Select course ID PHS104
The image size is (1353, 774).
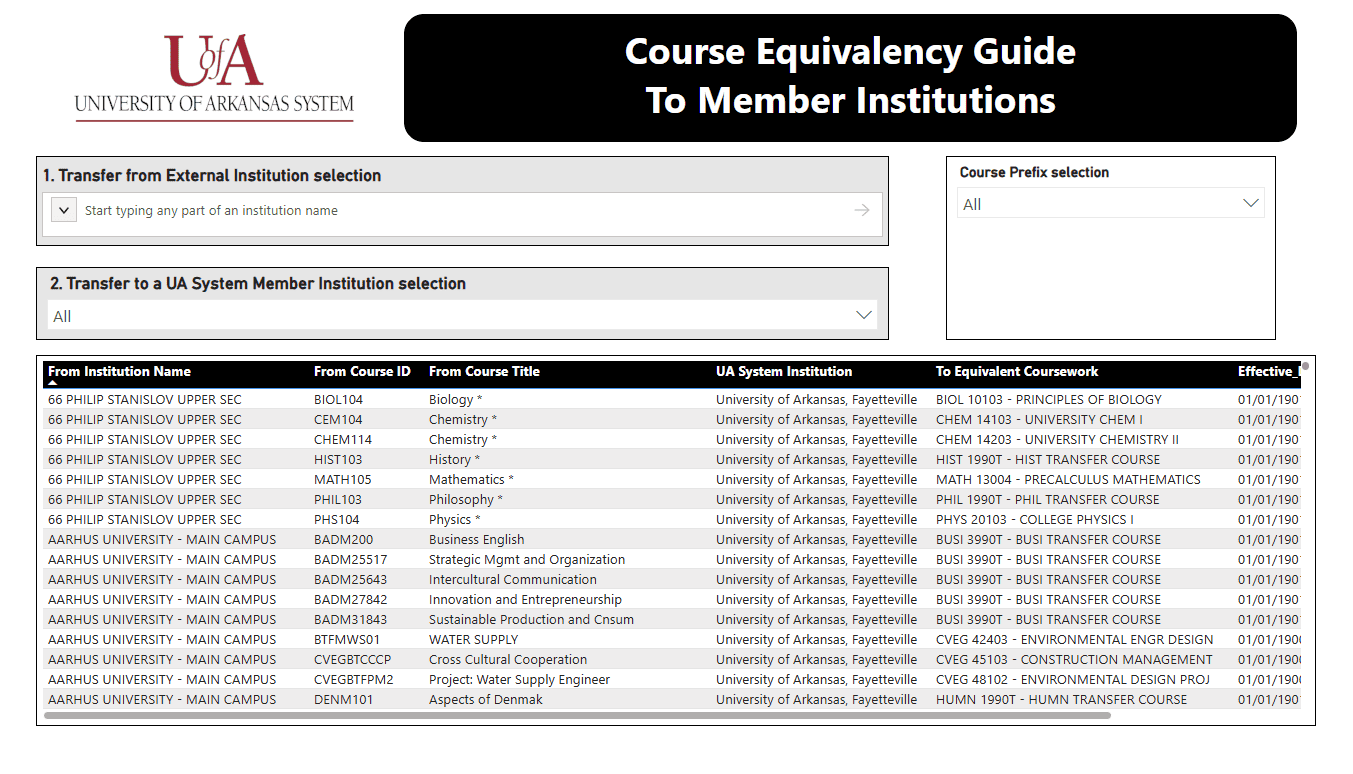coord(337,519)
